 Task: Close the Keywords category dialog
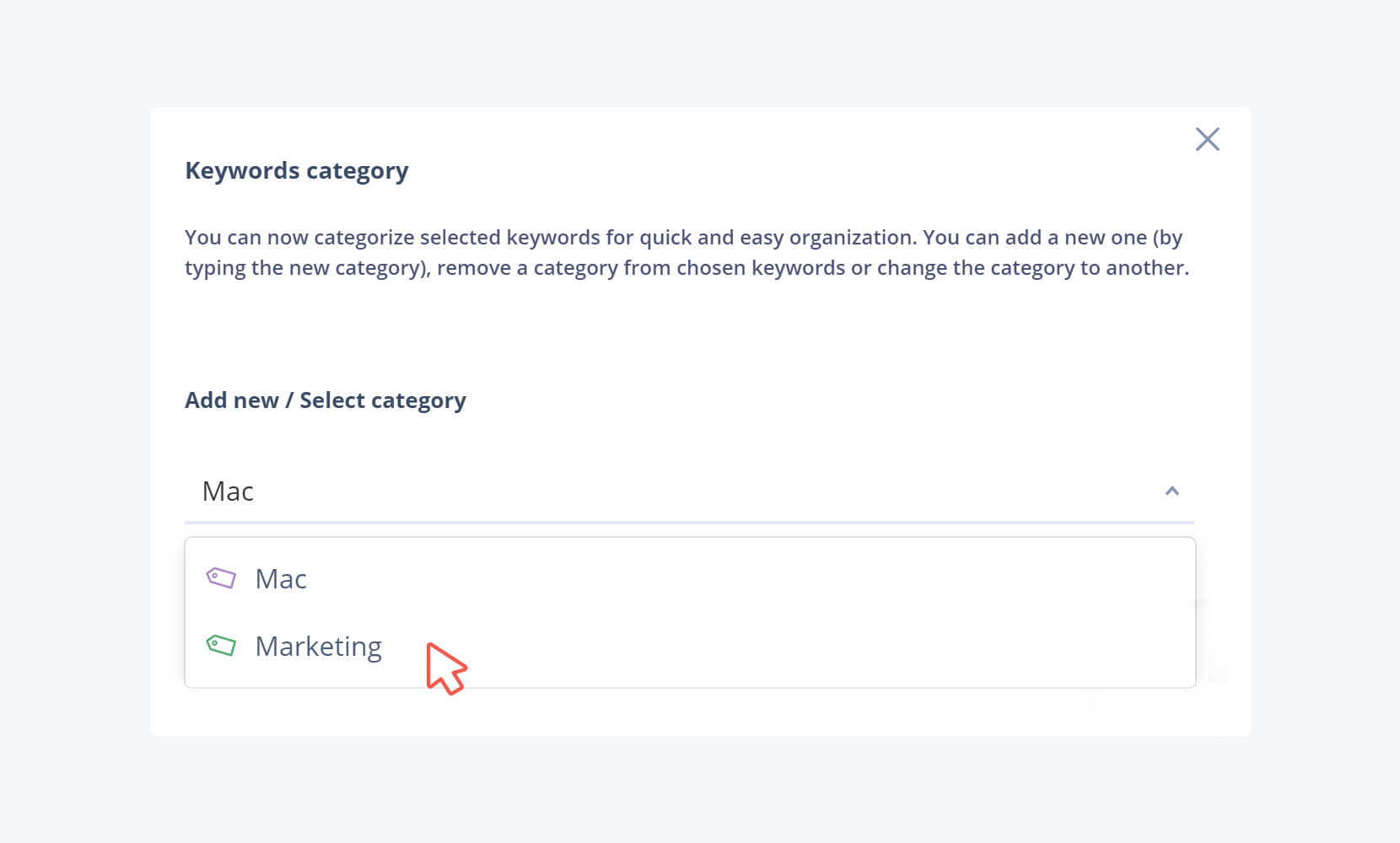[x=1207, y=139]
